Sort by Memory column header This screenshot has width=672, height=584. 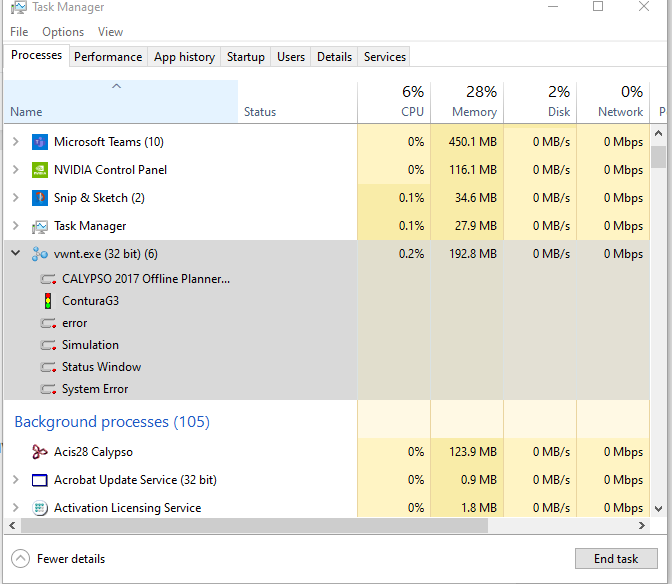pyautogui.click(x=467, y=102)
